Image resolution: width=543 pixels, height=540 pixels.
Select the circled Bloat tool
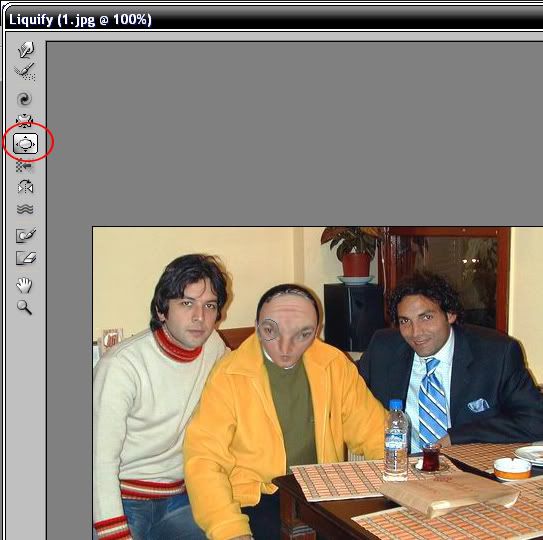coord(26,143)
